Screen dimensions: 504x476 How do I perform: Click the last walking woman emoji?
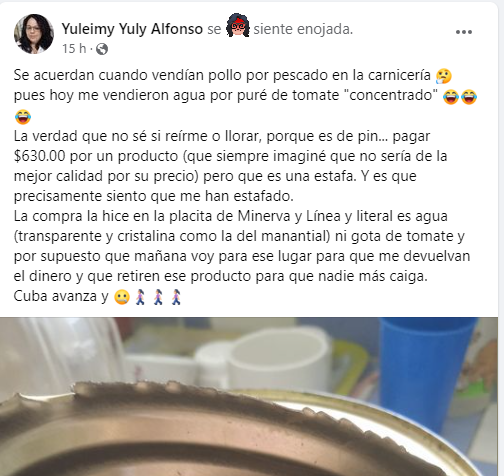[x=176, y=297]
